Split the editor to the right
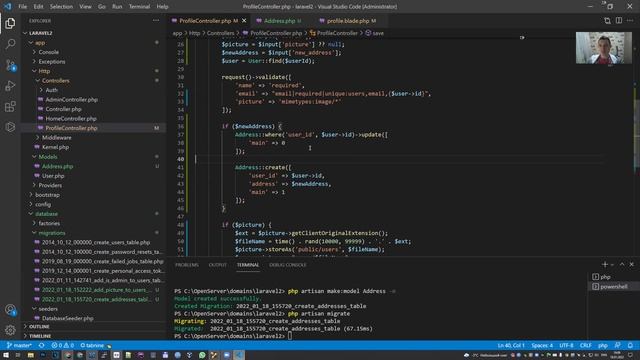The height and width of the screenshot is (360, 640). click(619, 20)
